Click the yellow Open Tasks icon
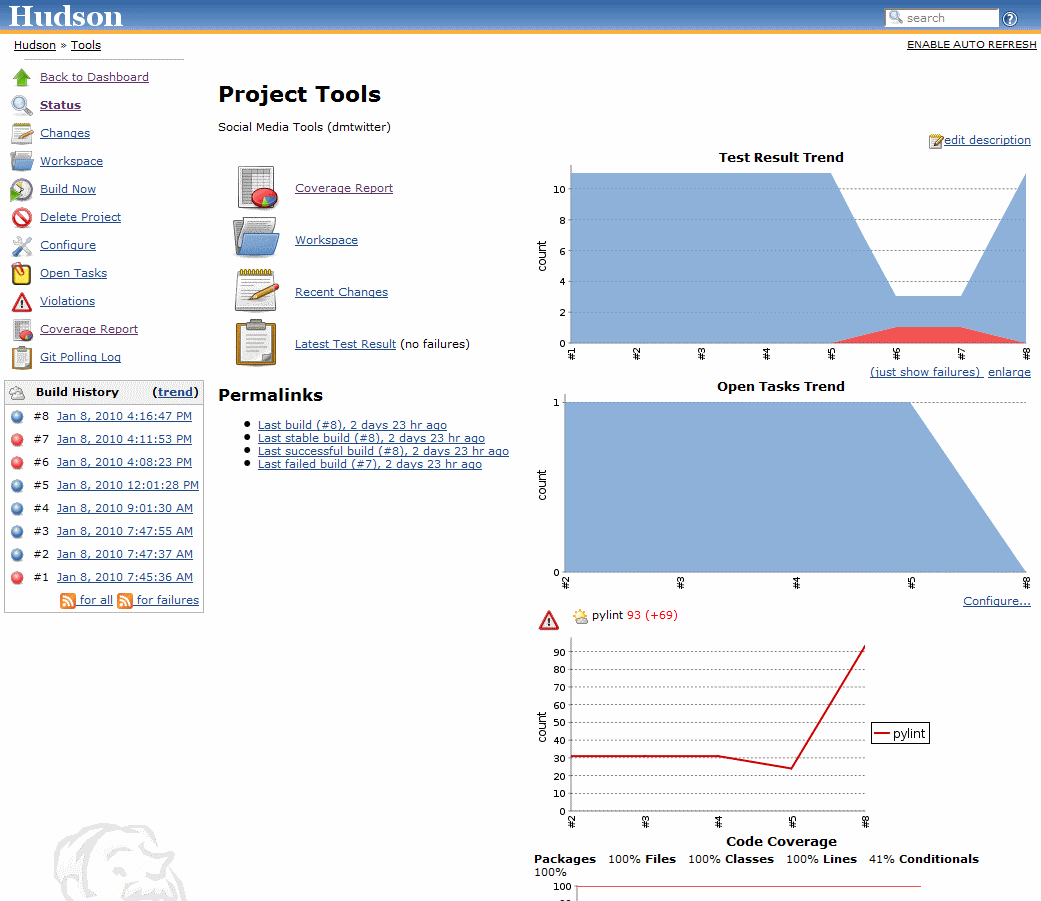Screen dimensions: 1041x901 tap(22, 274)
